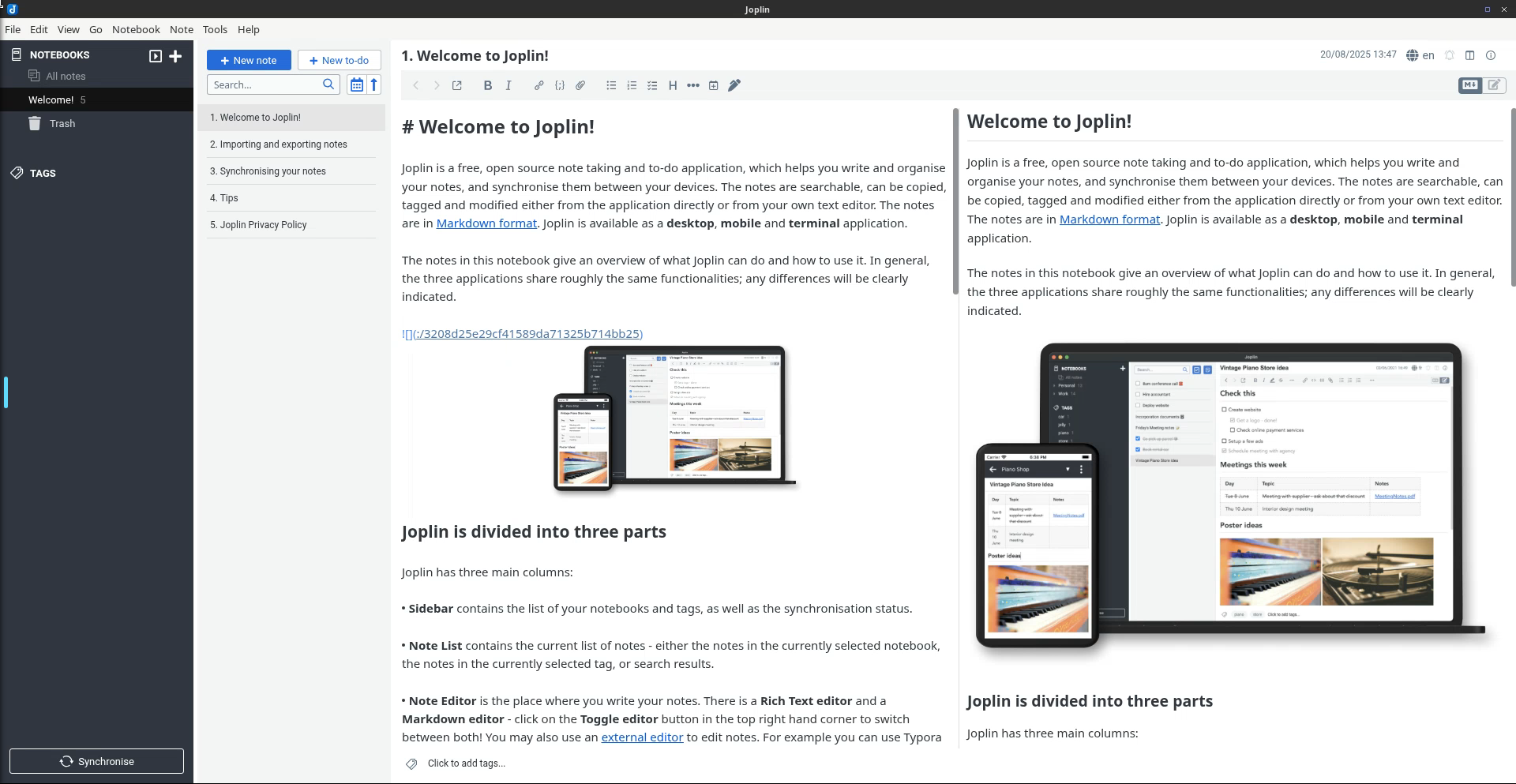Toggle bold formatting in editor toolbar
The image size is (1516, 784).
click(x=487, y=85)
